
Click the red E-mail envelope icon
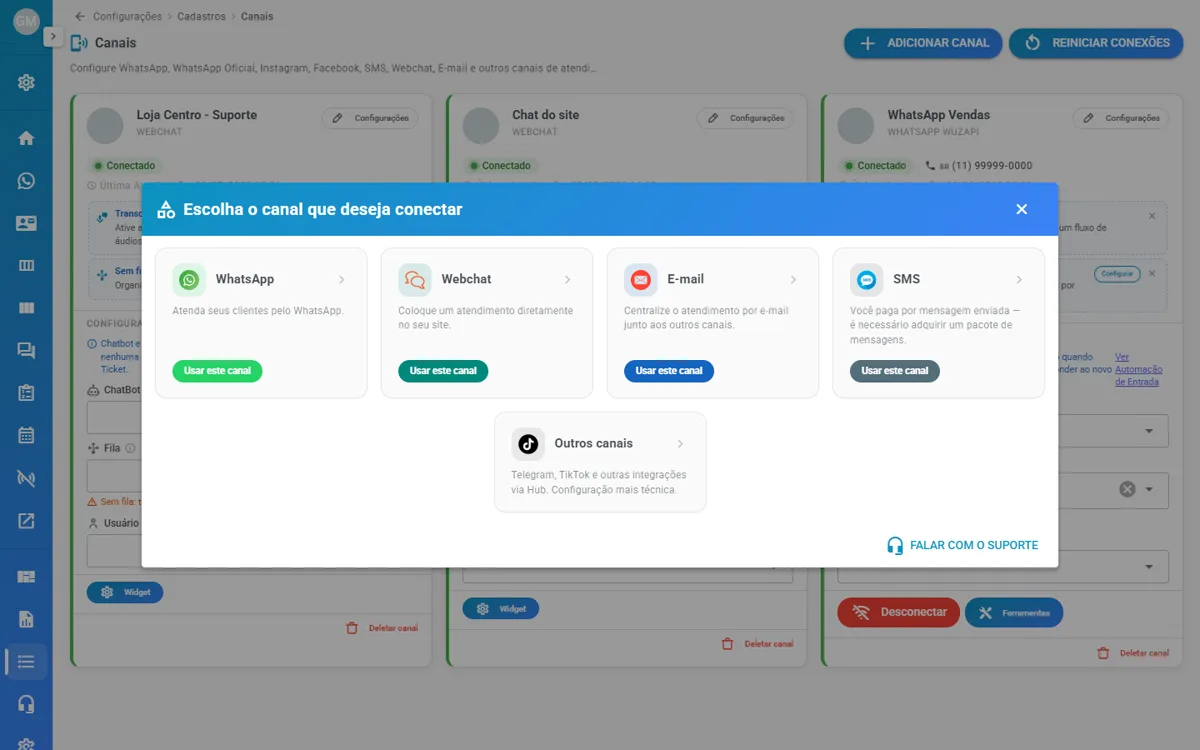(x=641, y=280)
